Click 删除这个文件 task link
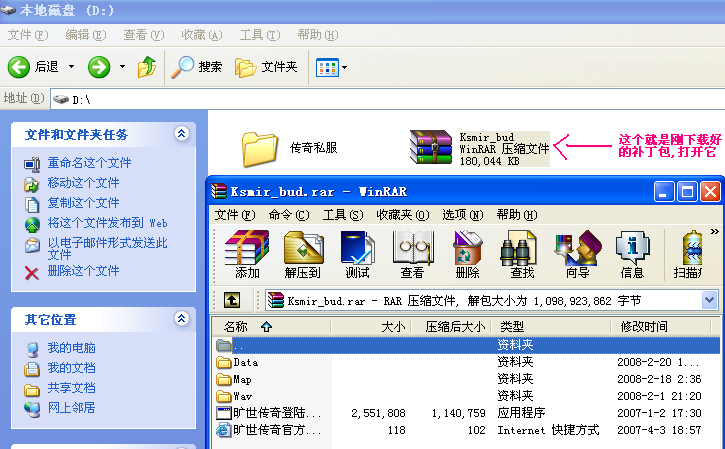Screen dimensions: 725x449 [x=83, y=271]
